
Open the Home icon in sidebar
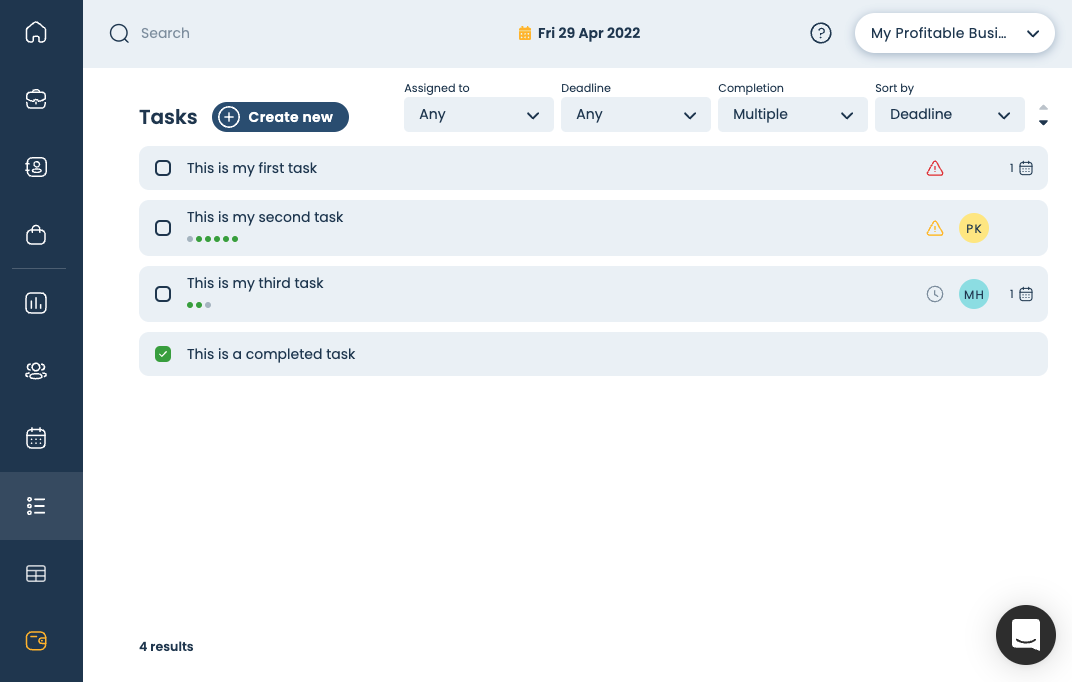click(x=36, y=32)
